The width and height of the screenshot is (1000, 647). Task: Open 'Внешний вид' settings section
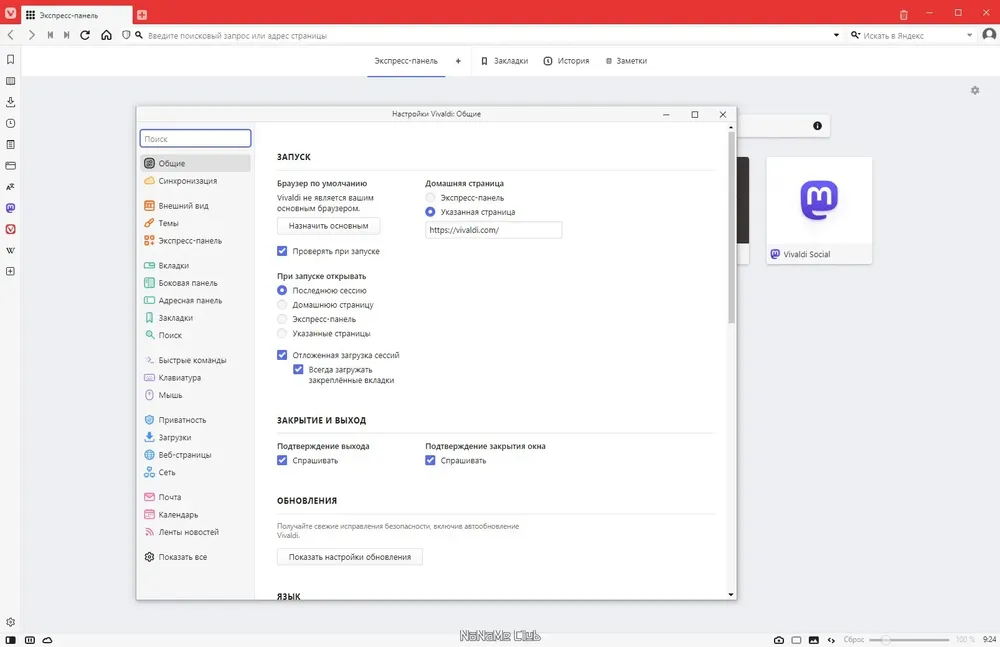[195, 205]
